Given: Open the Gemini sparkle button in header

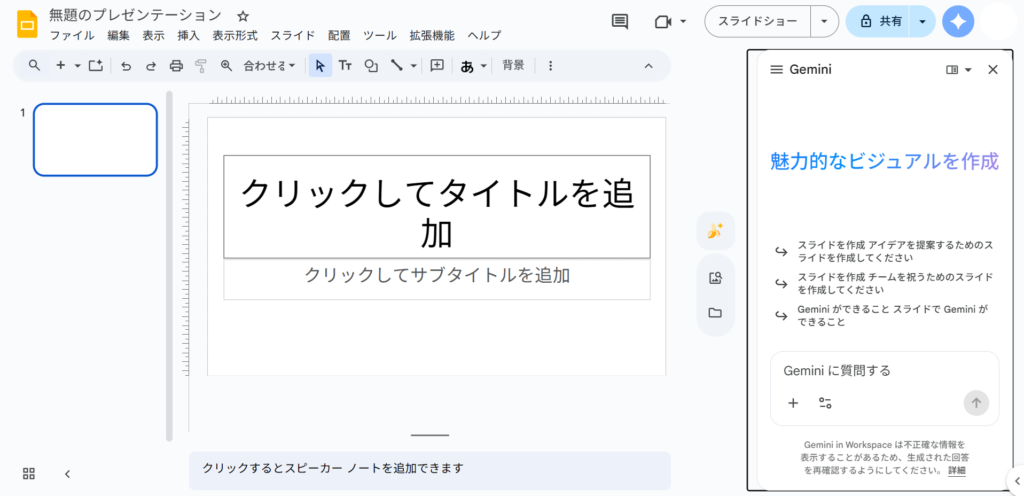Looking at the screenshot, I should pos(958,21).
